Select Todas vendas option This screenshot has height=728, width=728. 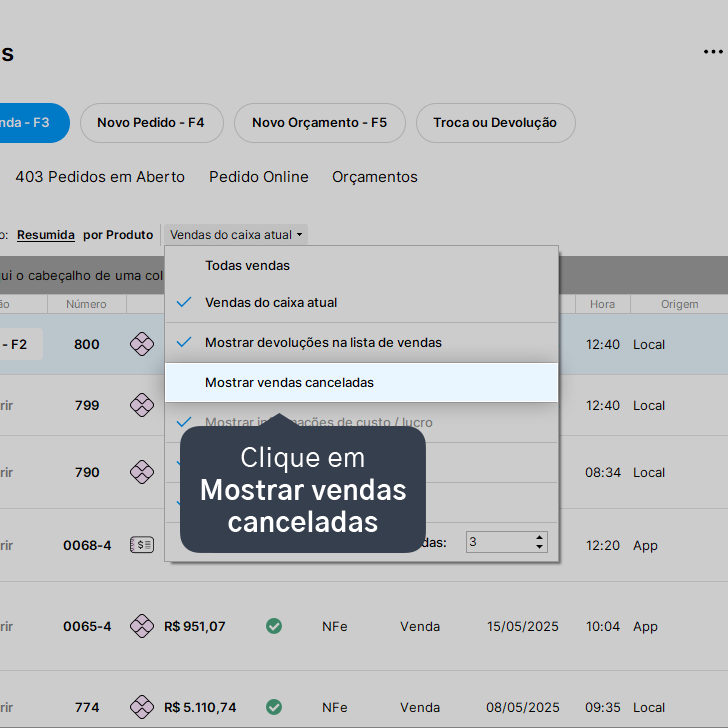point(361,266)
